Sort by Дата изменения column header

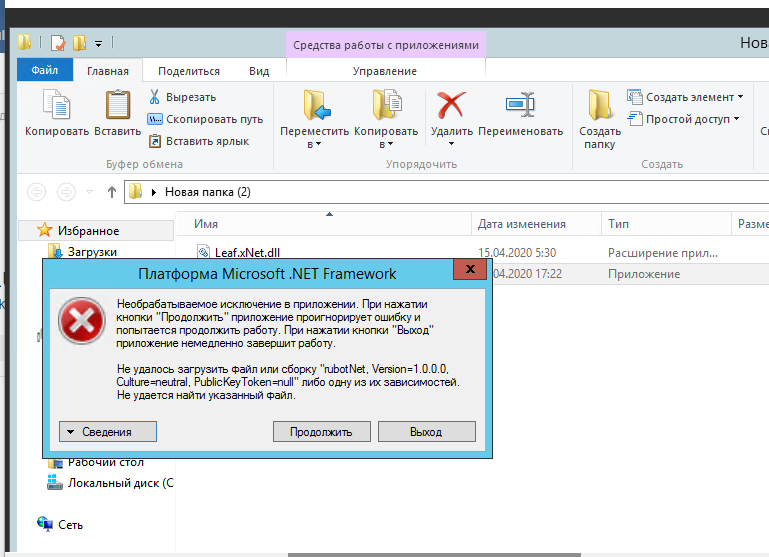522,224
